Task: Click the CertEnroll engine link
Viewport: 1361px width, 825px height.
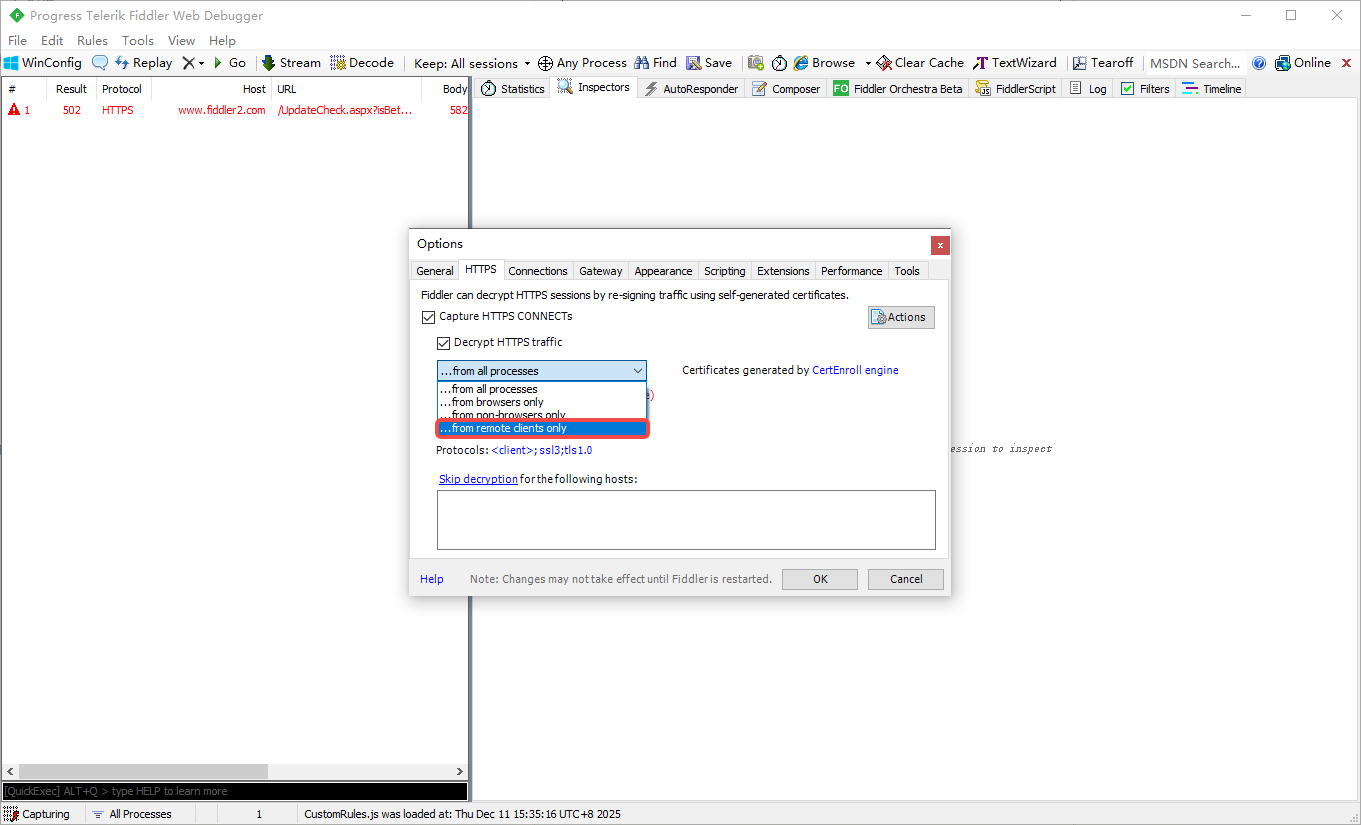Action: click(x=855, y=370)
